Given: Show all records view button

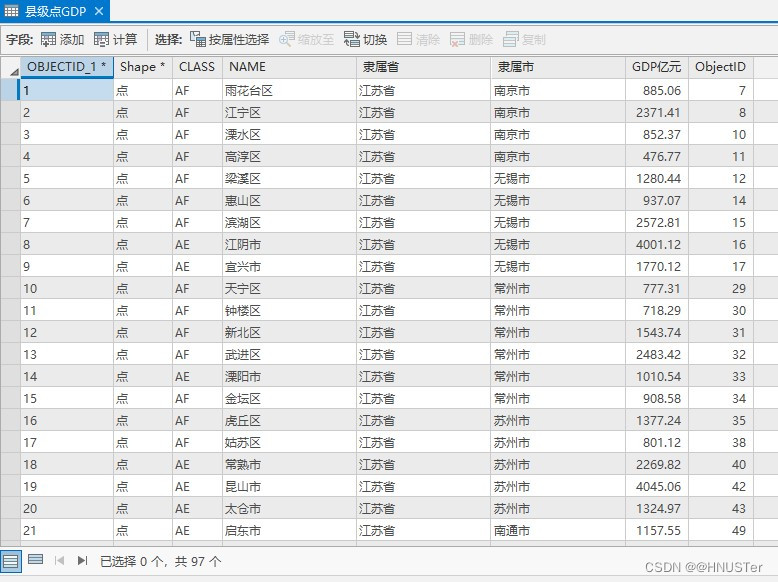Looking at the screenshot, I should 10,562.
